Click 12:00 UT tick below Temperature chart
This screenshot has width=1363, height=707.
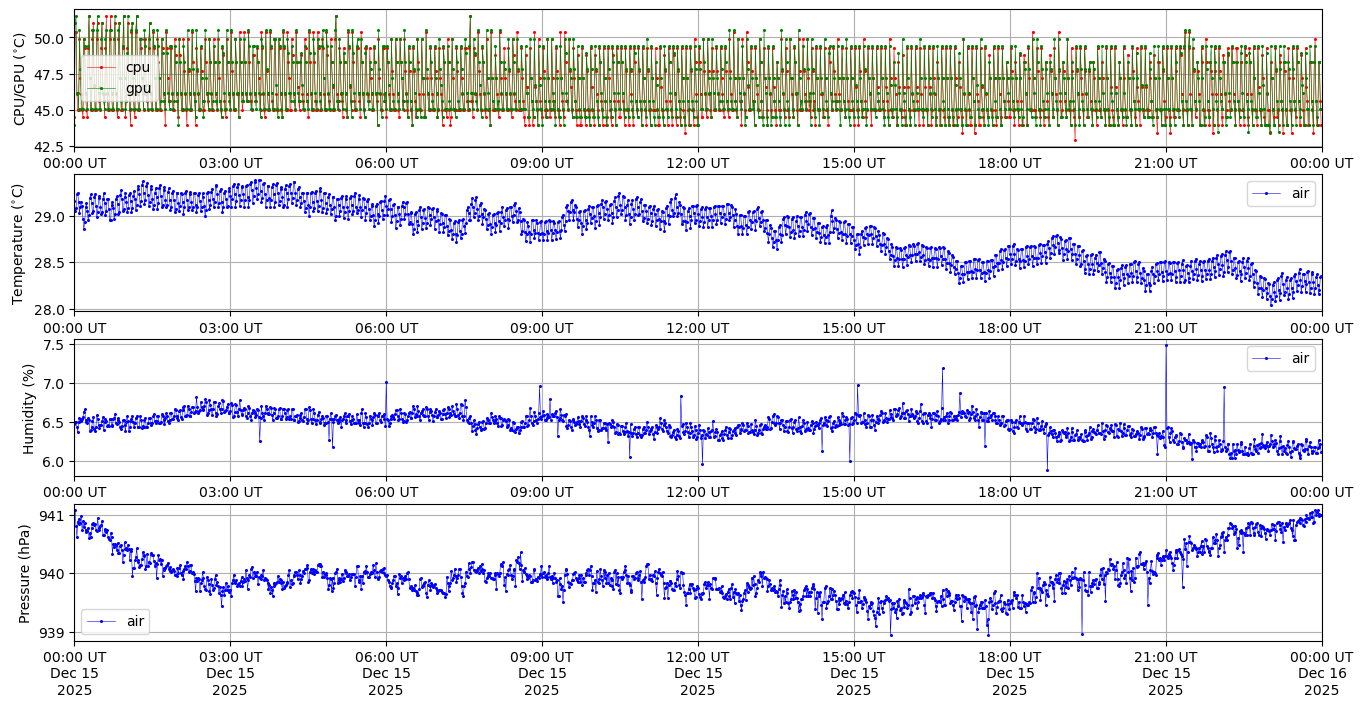click(x=697, y=327)
